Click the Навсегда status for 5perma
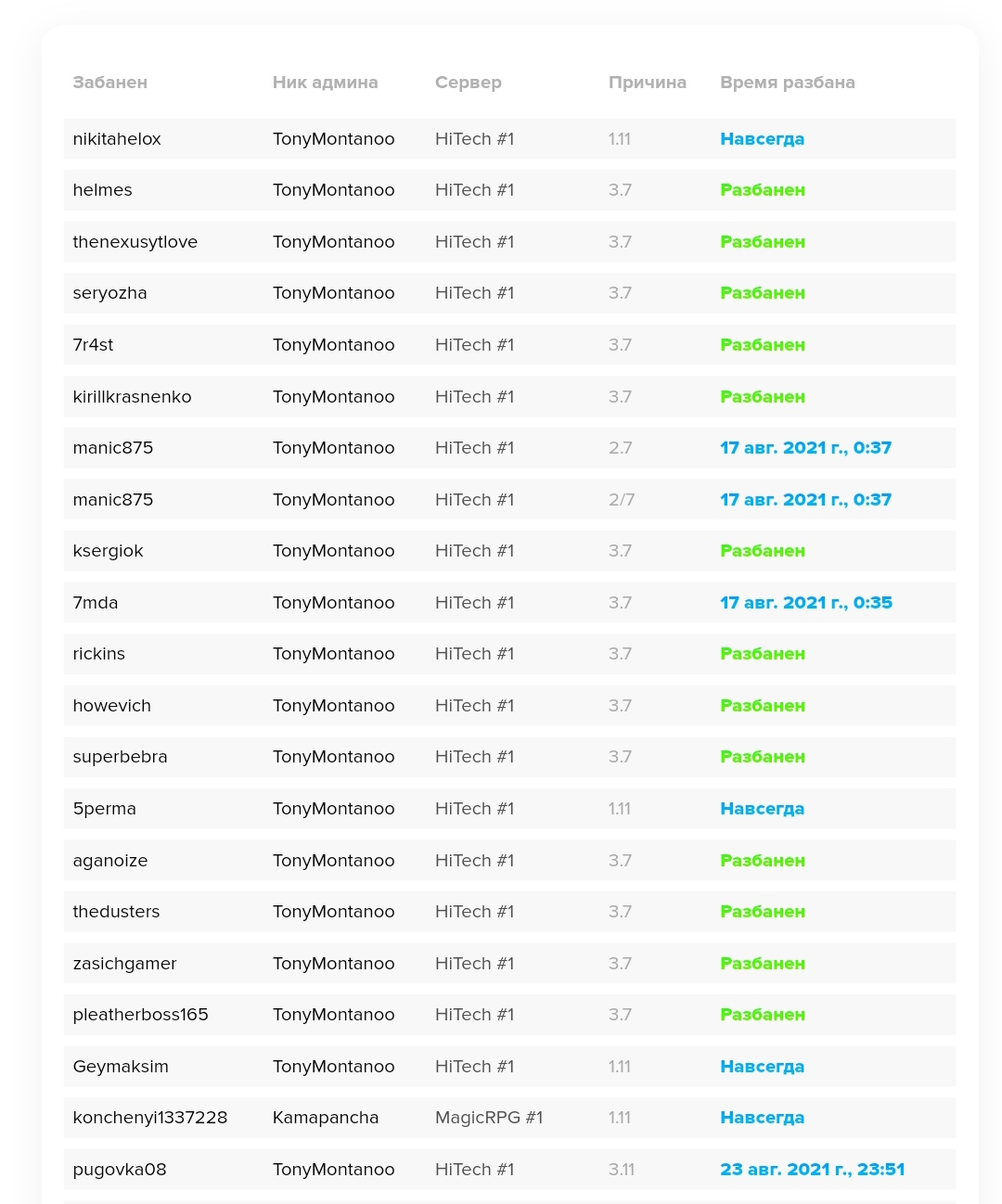1002x1204 pixels. click(x=762, y=809)
